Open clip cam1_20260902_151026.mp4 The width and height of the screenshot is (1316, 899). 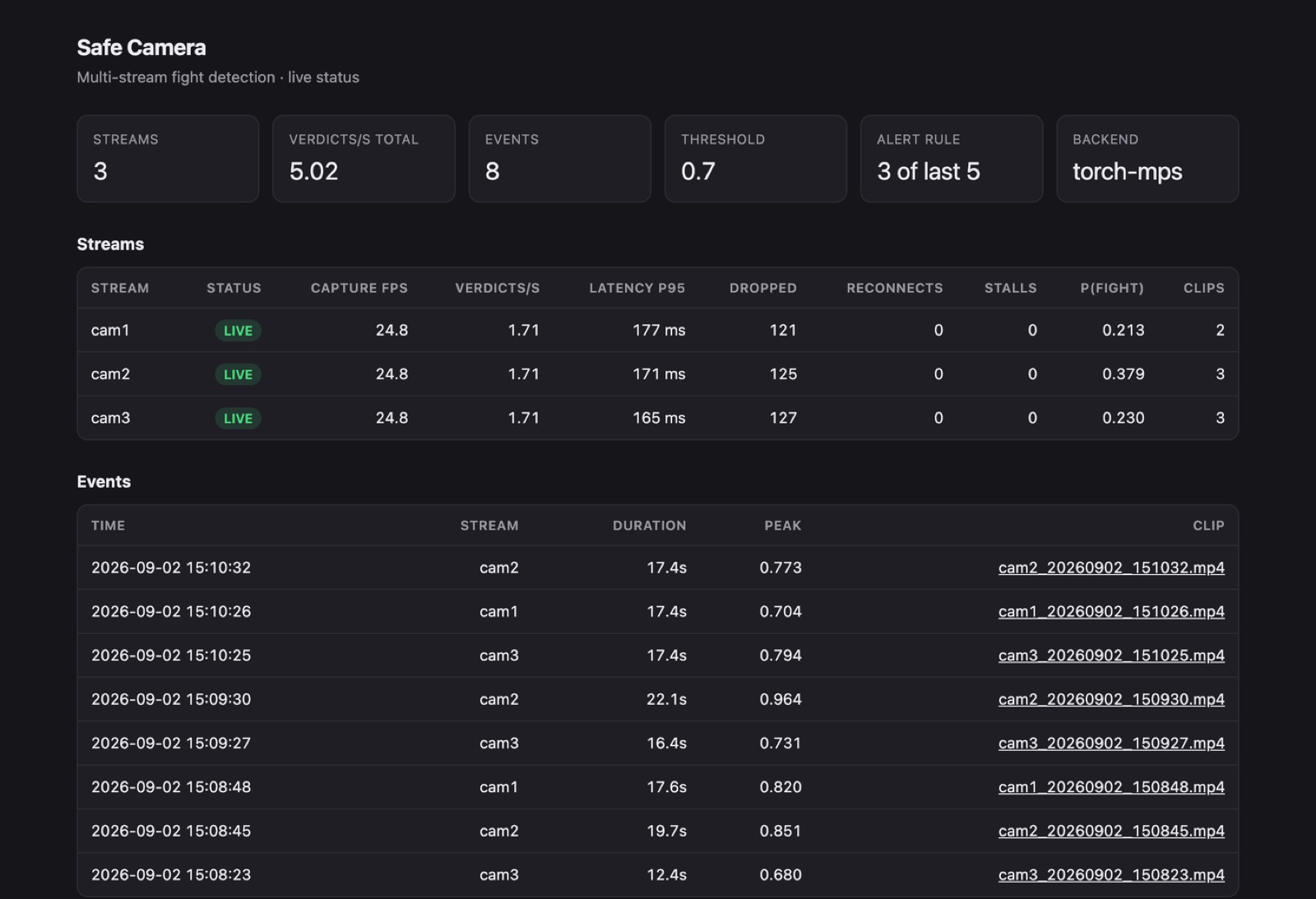[1111, 611]
